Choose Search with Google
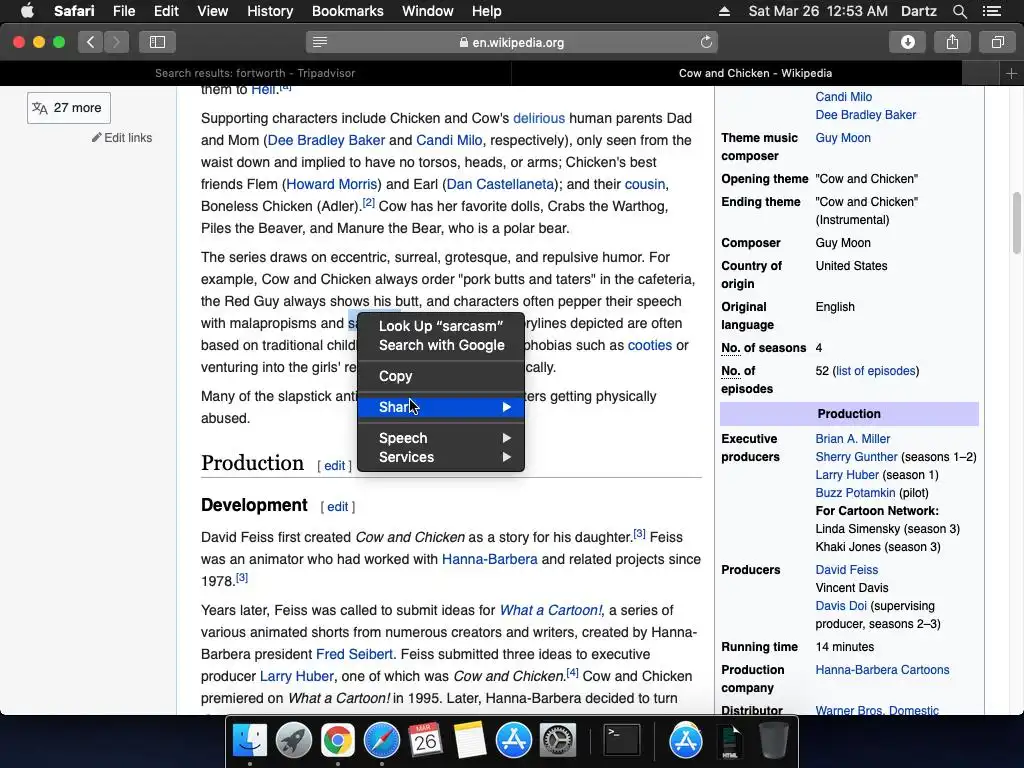Screen dimensions: 1024x768 click(441, 345)
